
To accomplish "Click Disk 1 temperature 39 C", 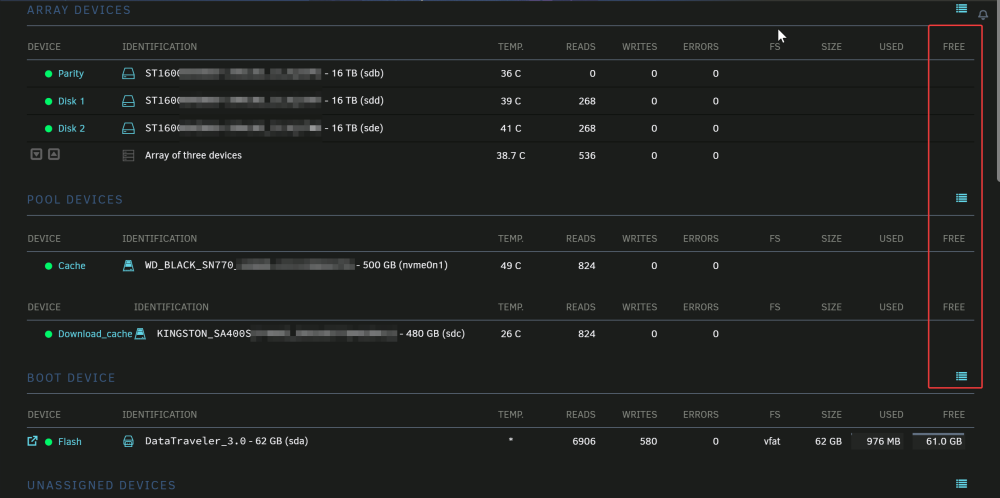I will [511, 101].
